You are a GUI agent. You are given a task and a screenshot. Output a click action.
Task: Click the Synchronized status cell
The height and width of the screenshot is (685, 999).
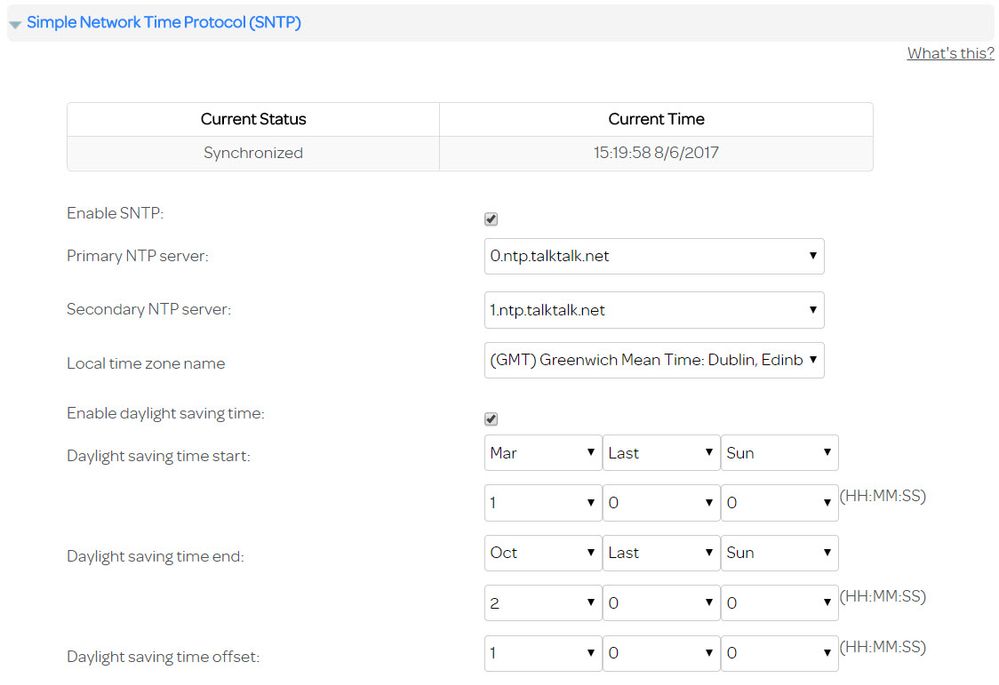click(x=253, y=153)
